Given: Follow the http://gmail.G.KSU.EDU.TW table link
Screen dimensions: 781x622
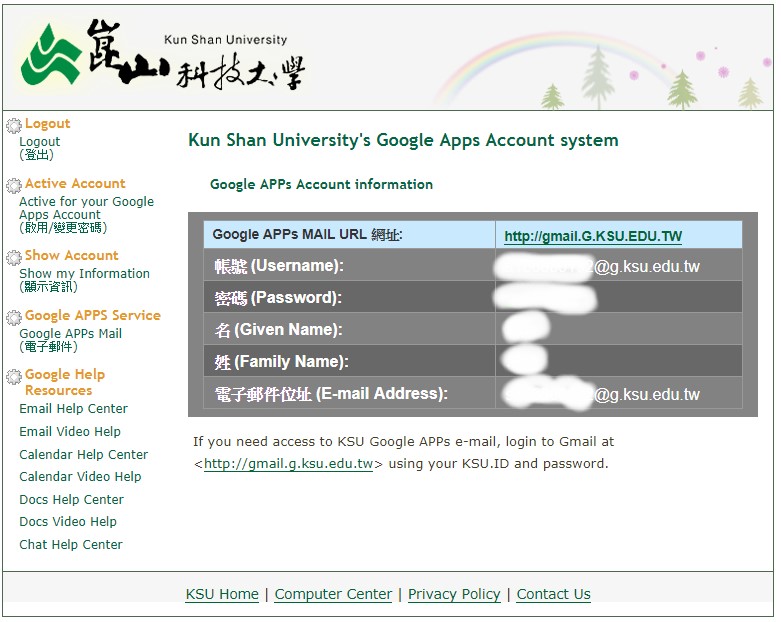Looking at the screenshot, I should point(593,236).
